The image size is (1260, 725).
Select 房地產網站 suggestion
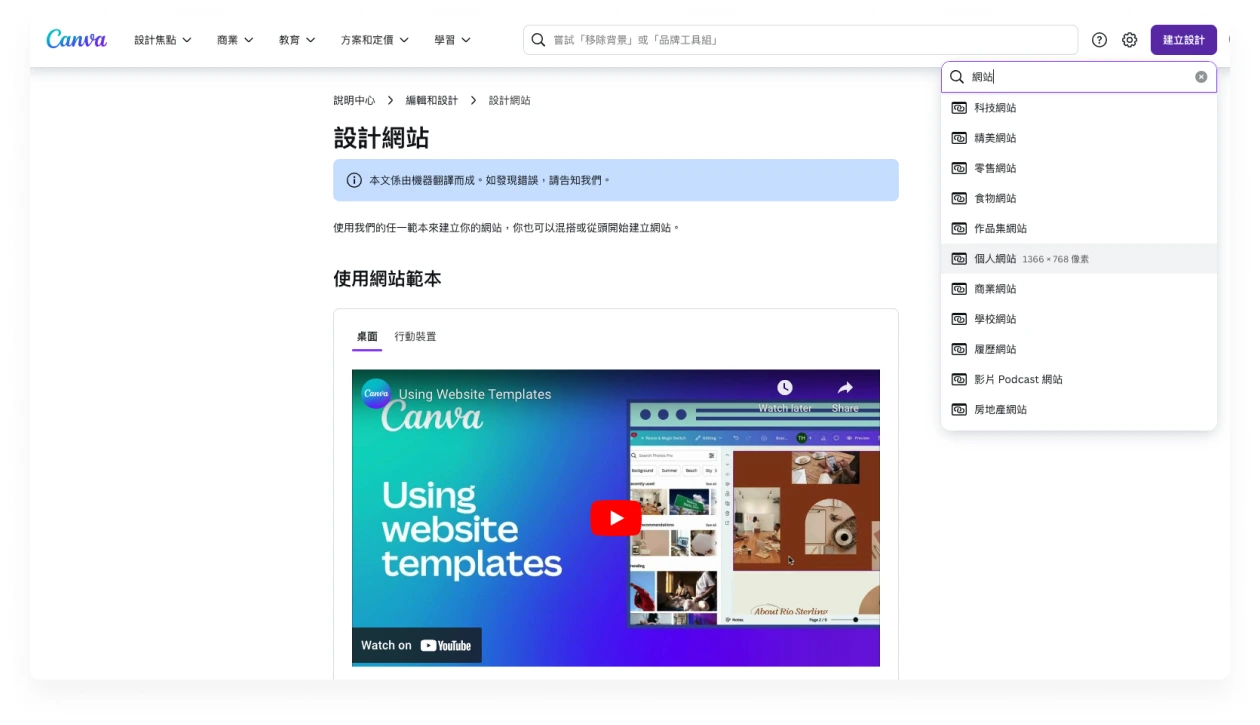point(1079,409)
